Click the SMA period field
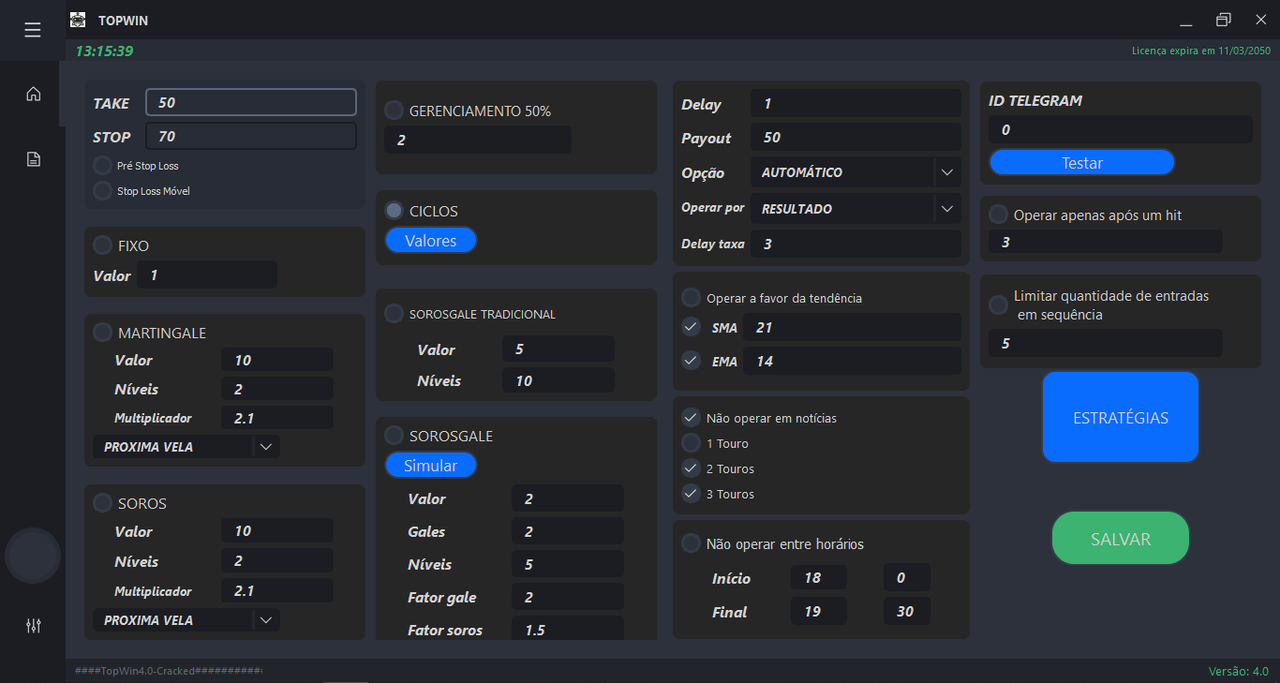1280x683 pixels. point(853,327)
